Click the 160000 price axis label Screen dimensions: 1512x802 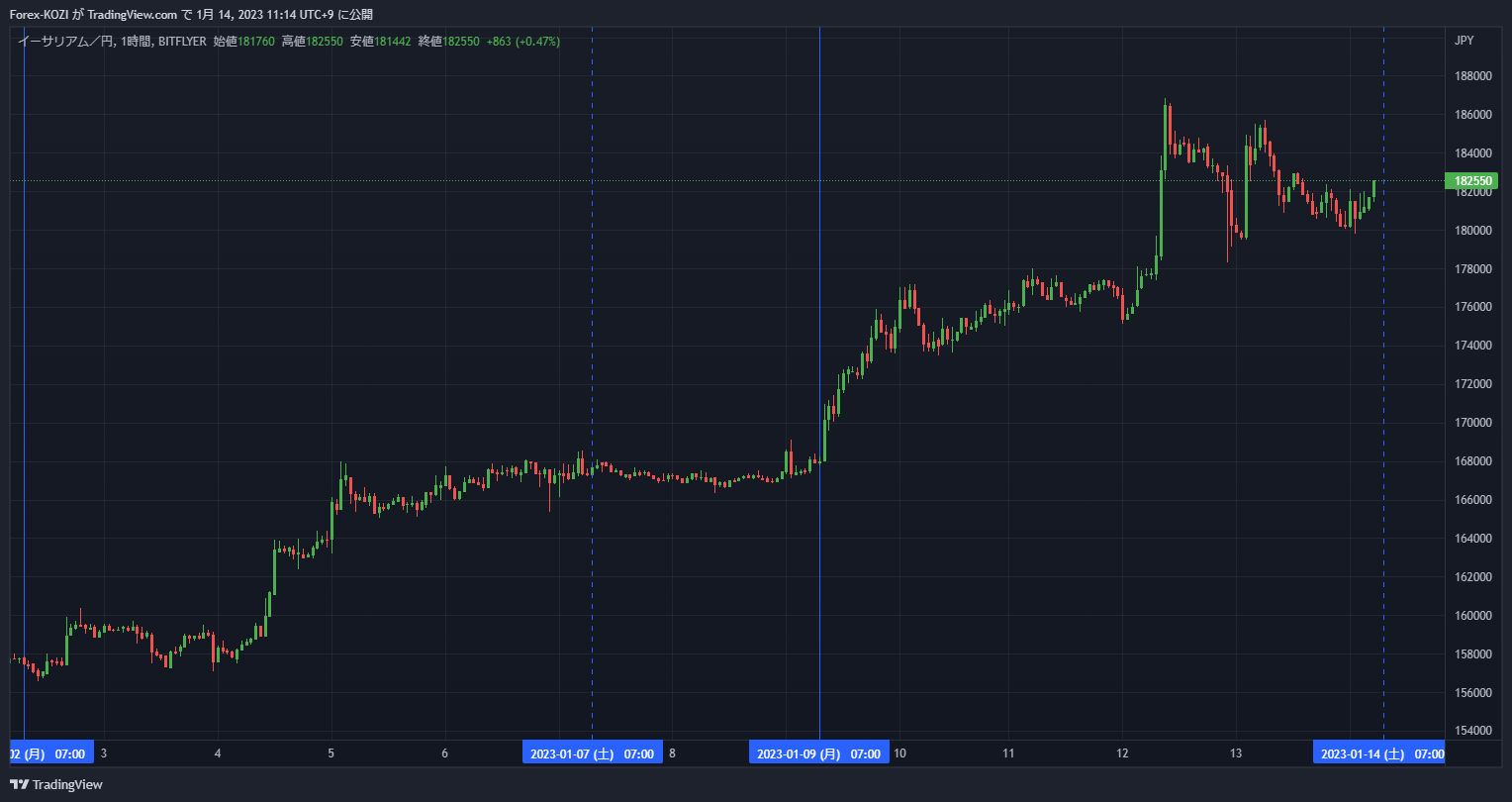pos(1473,616)
